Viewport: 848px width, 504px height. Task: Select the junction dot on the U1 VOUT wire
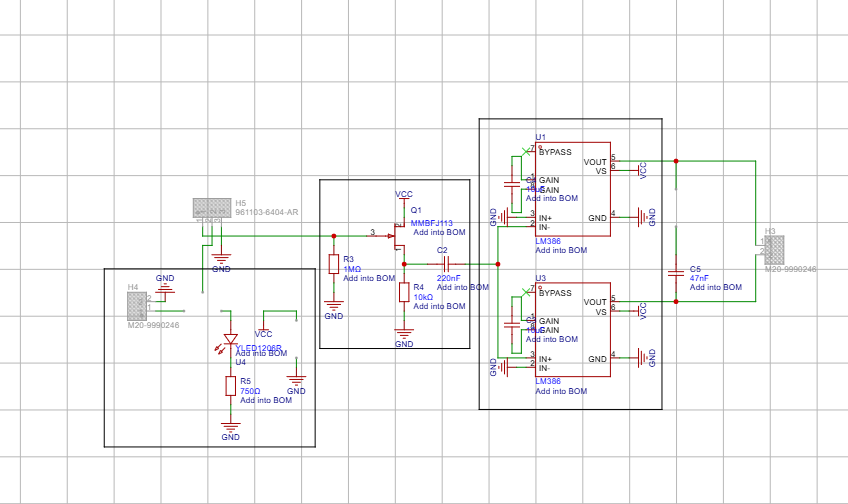click(676, 161)
